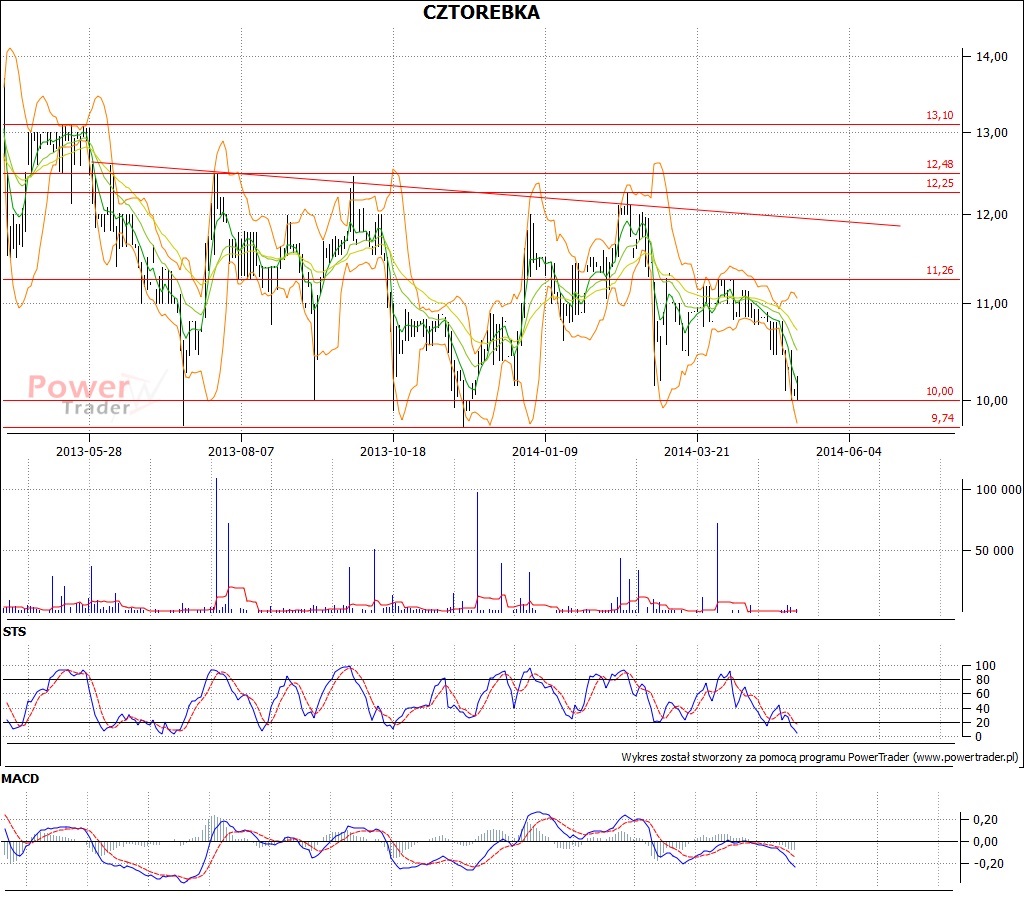Select the MACD indicator heading
The width and height of the screenshot is (1024, 899).
coord(20,778)
